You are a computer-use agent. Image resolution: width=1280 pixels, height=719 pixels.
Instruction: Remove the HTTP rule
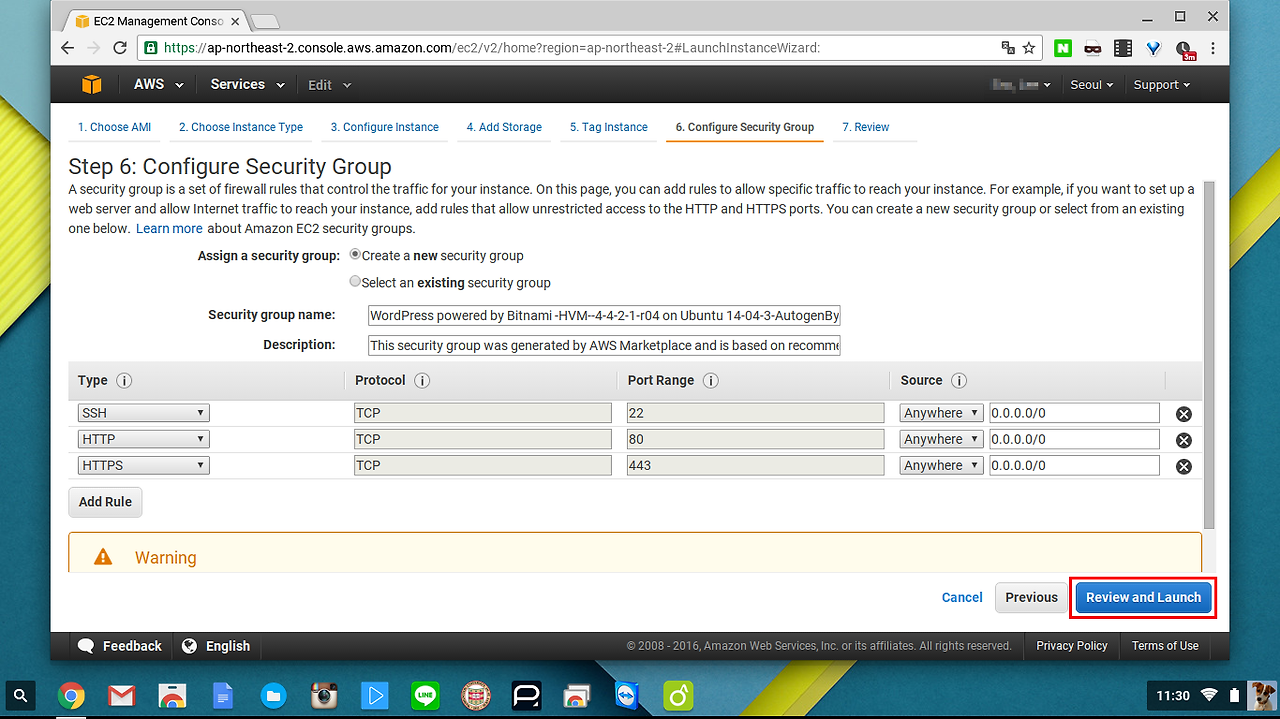(x=1184, y=440)
